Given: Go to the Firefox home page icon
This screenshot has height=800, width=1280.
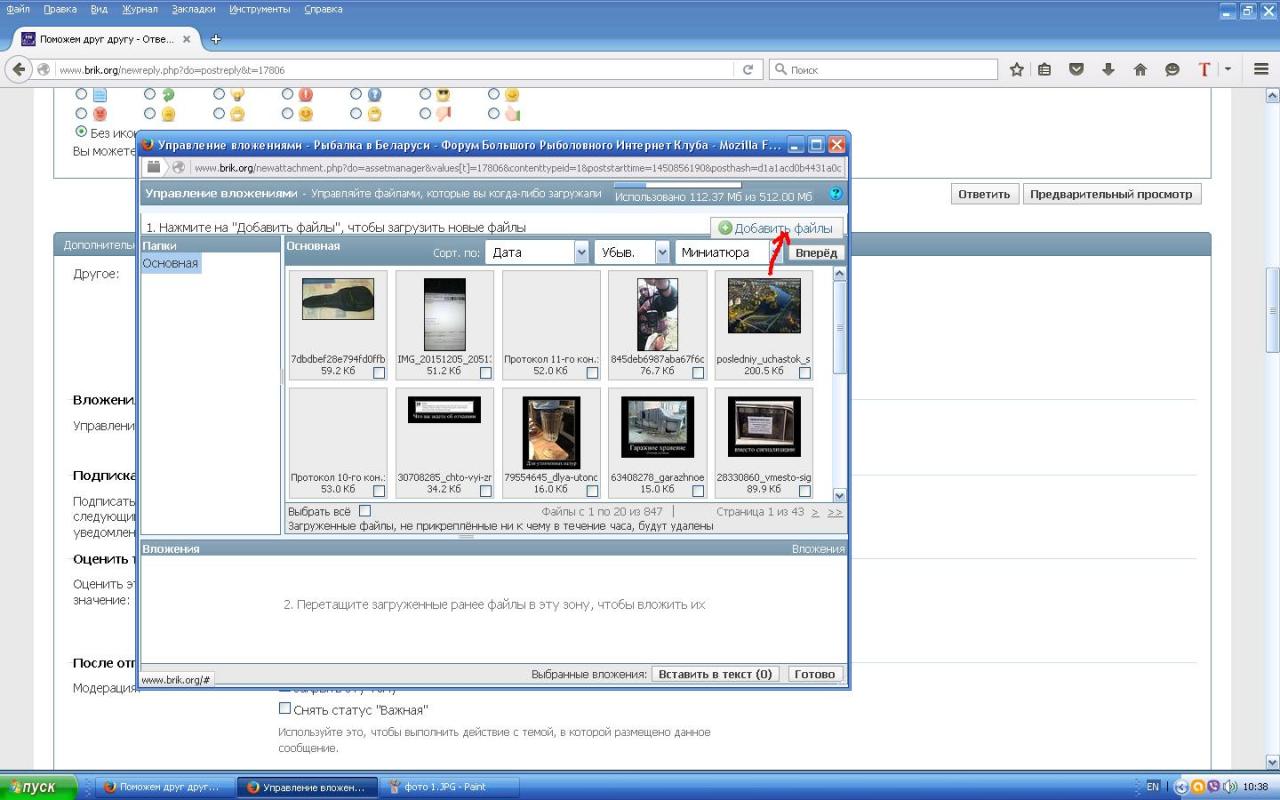Looking at the screenshot, I should point(1140,70).
